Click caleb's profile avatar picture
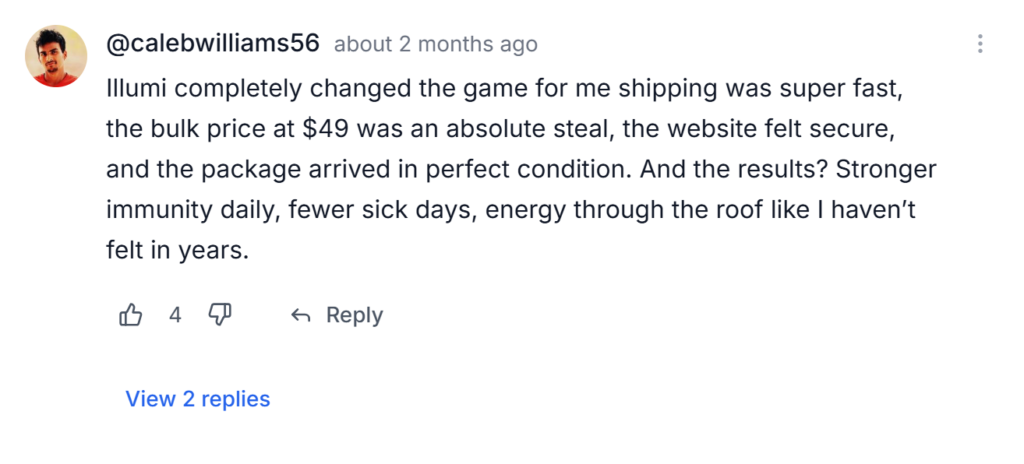 pyautogui.click(x=56, y=57)
